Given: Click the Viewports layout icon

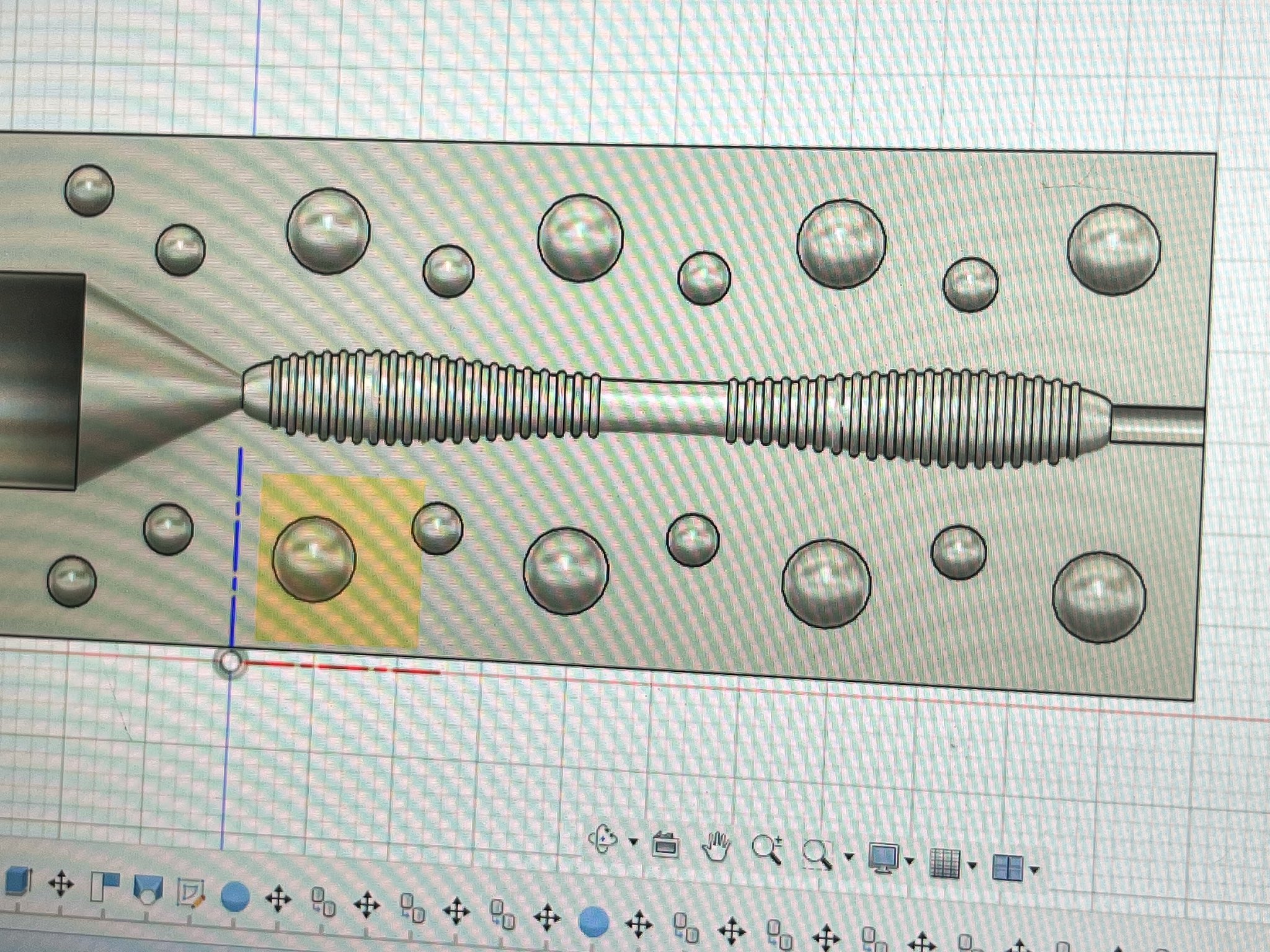Looking at the screenshot, I should [x=1007, y=867].
